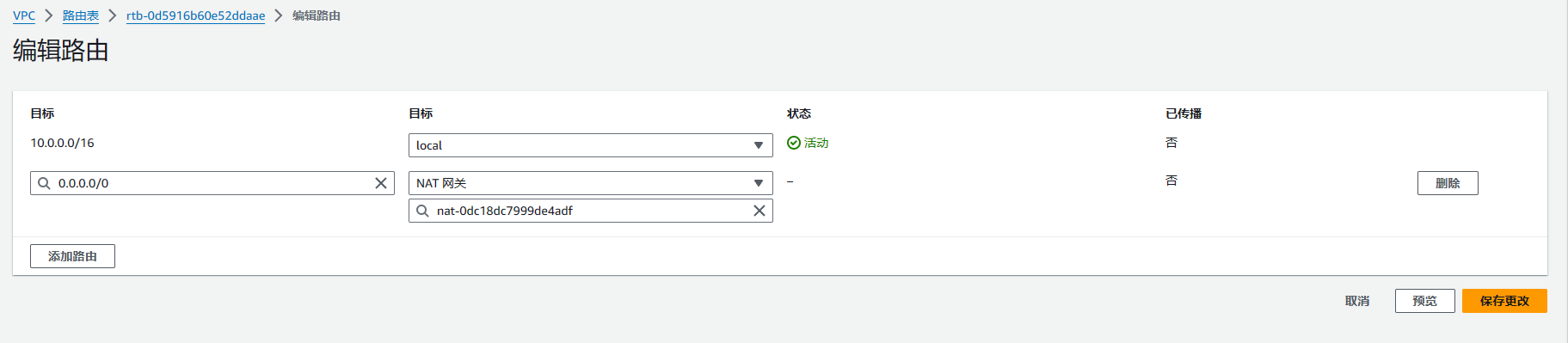Screen dimensions: 1568x343
Task: Click the search icon beside 0.0.0.0/0
Action: pos(44,183)
